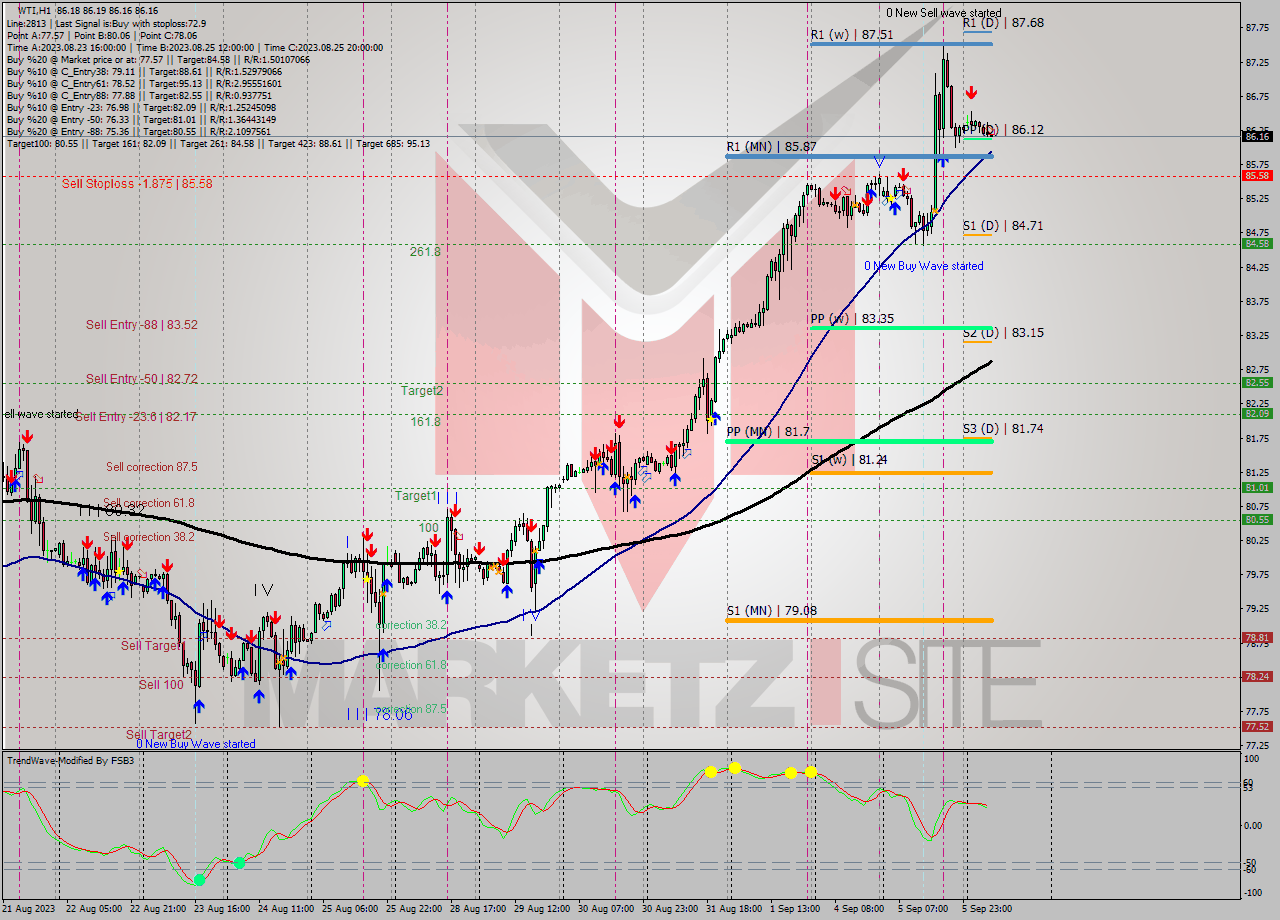Click the 'PP (MN) | 81.7' pivot label
Viewport: 1280px width, 920px height.
pos(768,432)
